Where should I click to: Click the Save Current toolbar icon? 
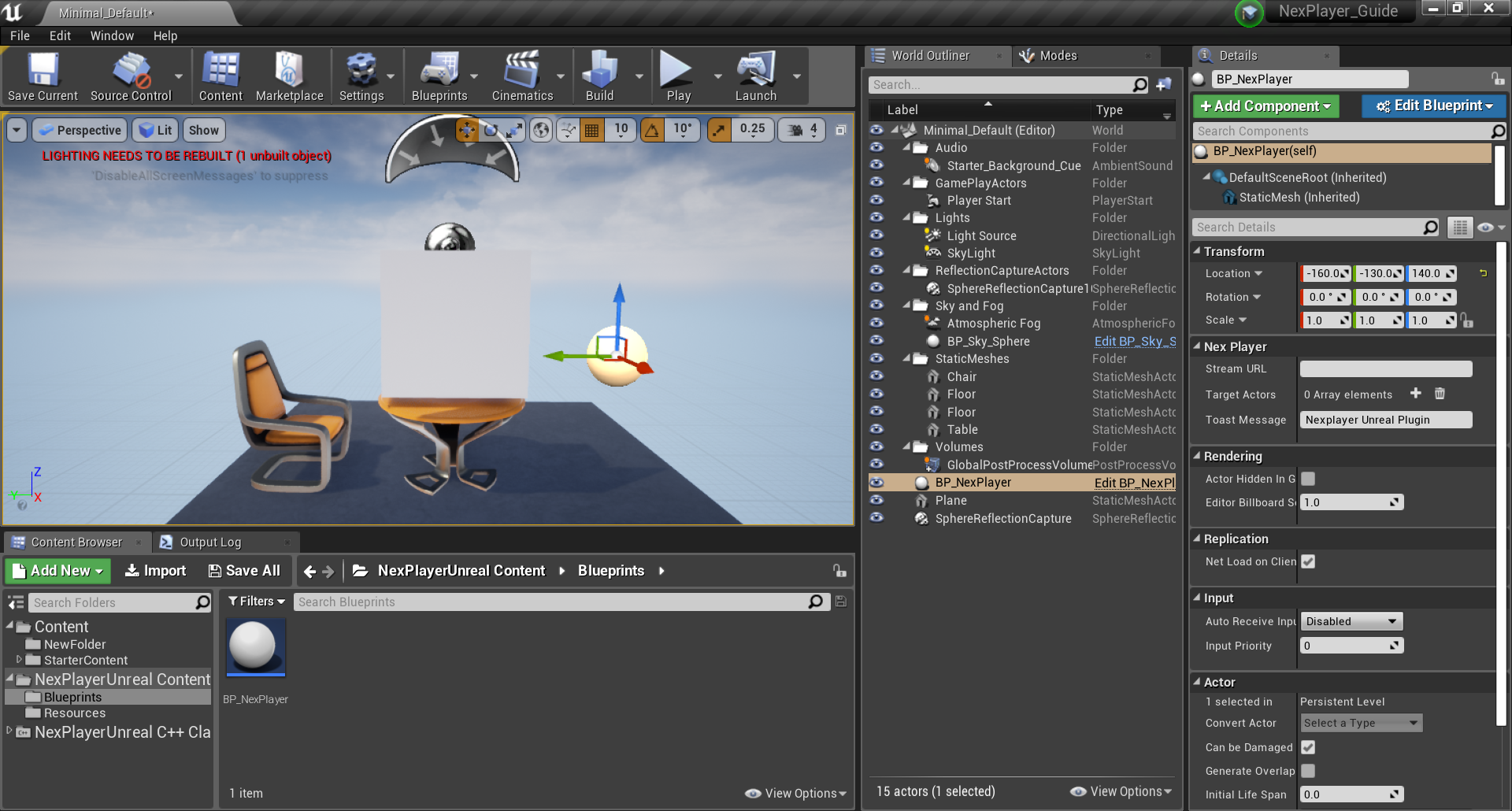coord(43,76)
